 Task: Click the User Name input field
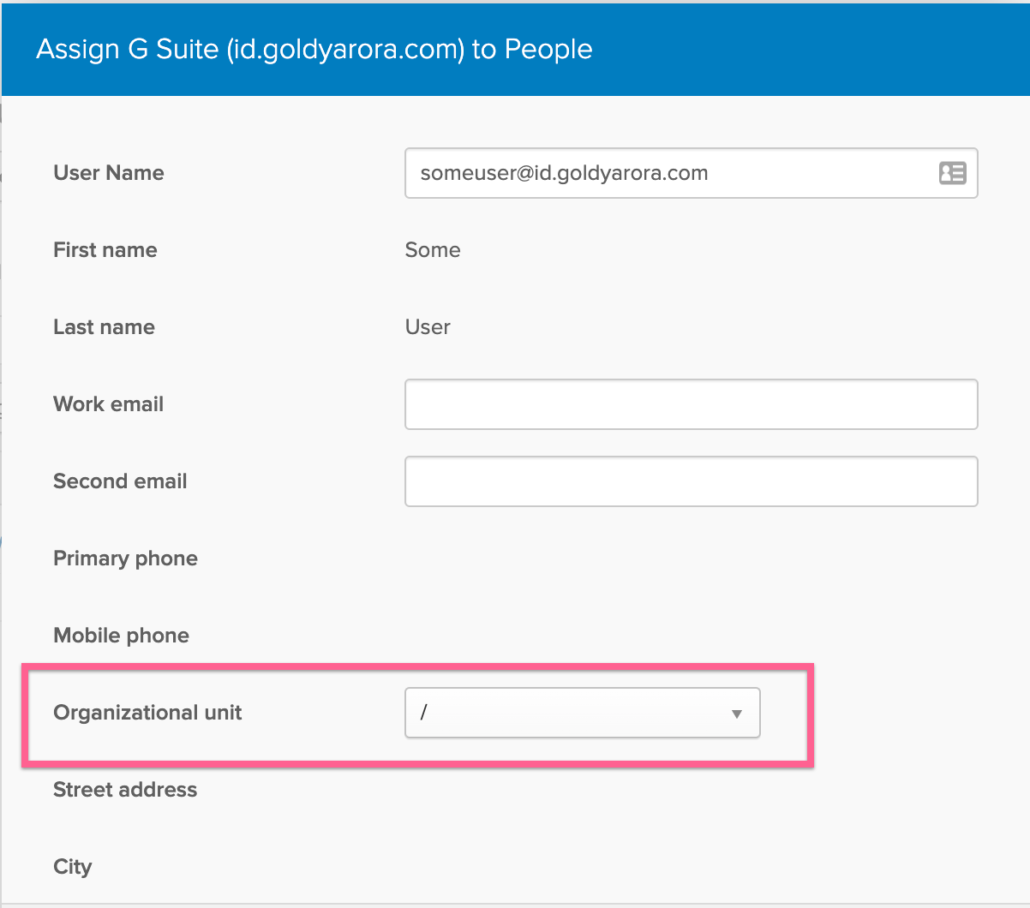[691, 173]
